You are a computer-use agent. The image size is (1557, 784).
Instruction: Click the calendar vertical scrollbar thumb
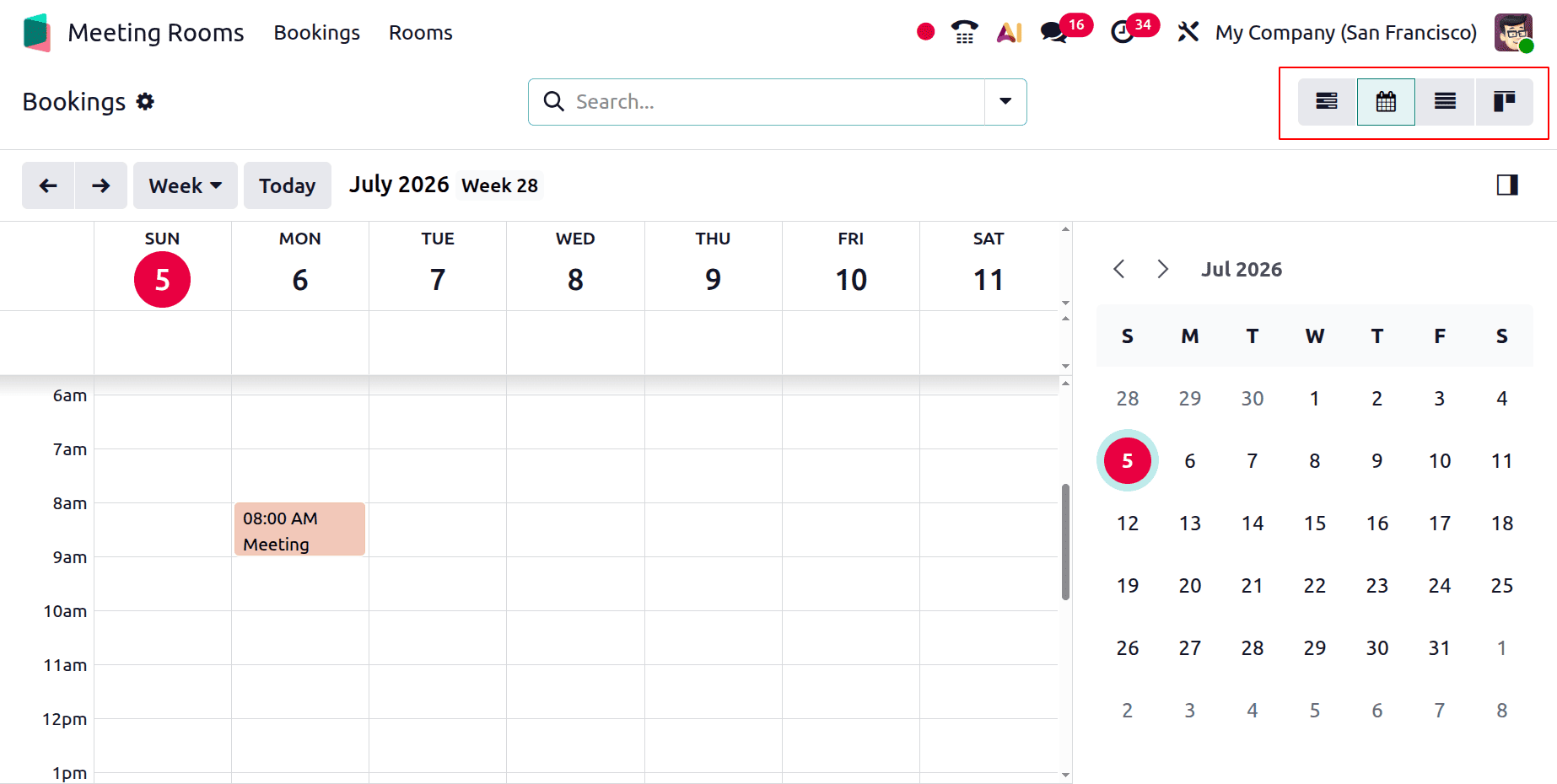coord(1065,542)
